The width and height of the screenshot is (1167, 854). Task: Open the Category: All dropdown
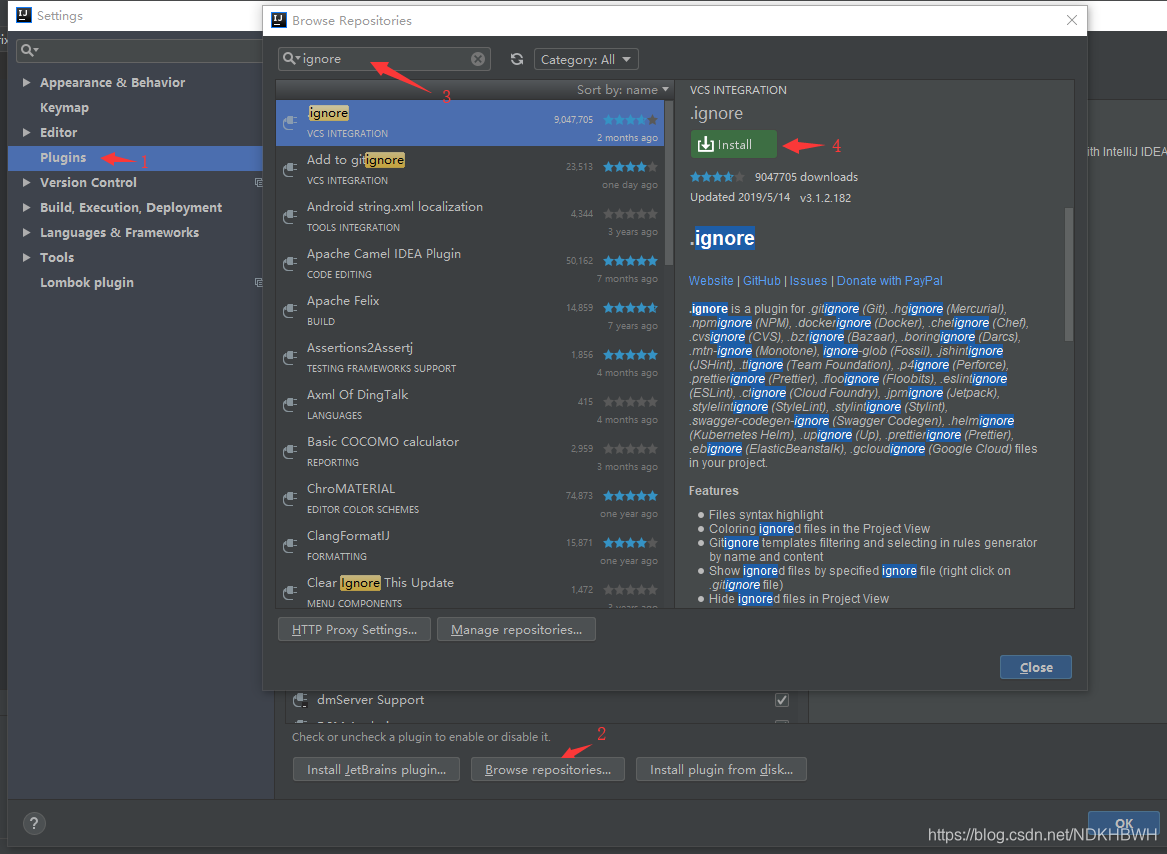pyautogui.click(x=586, y=60)
